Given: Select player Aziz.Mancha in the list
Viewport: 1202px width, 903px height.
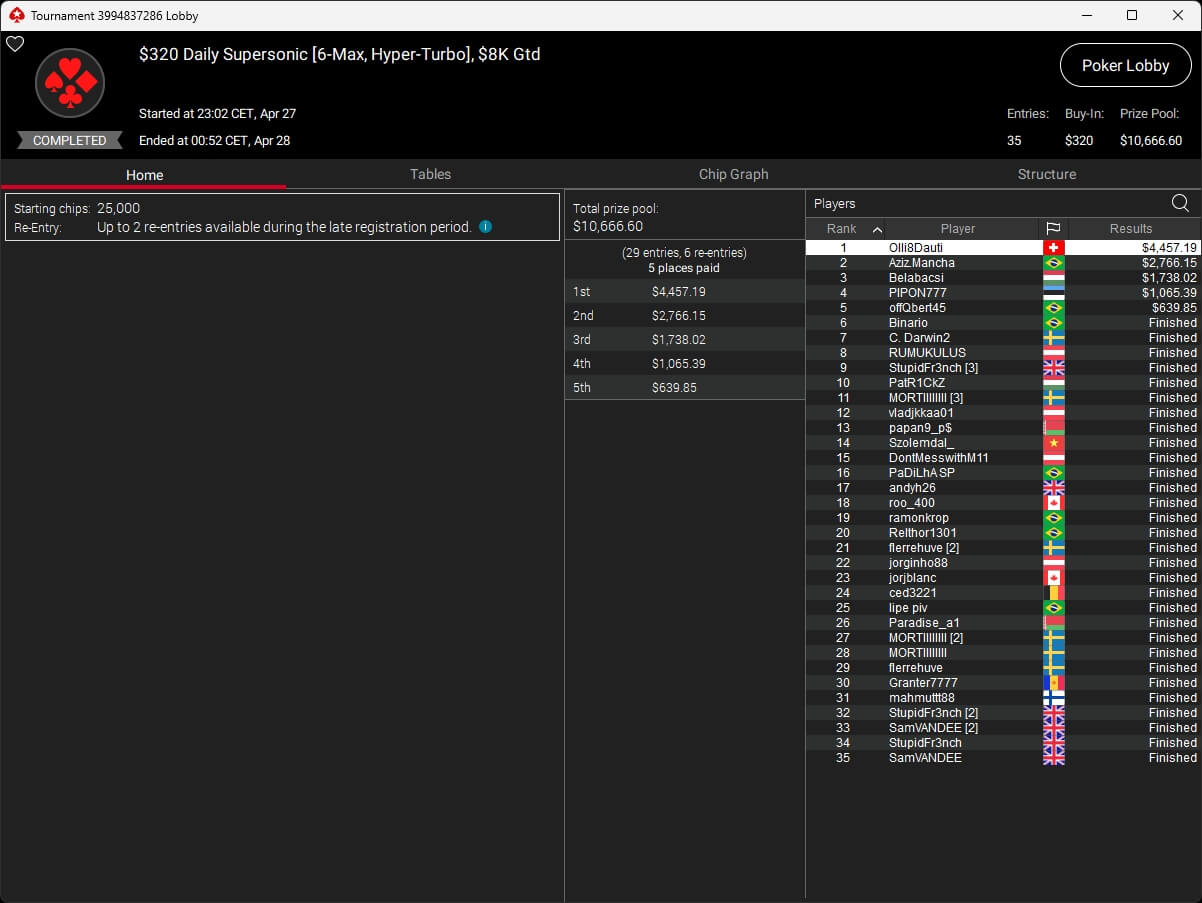Looking at the screenshot, I should tap(921, 263).
